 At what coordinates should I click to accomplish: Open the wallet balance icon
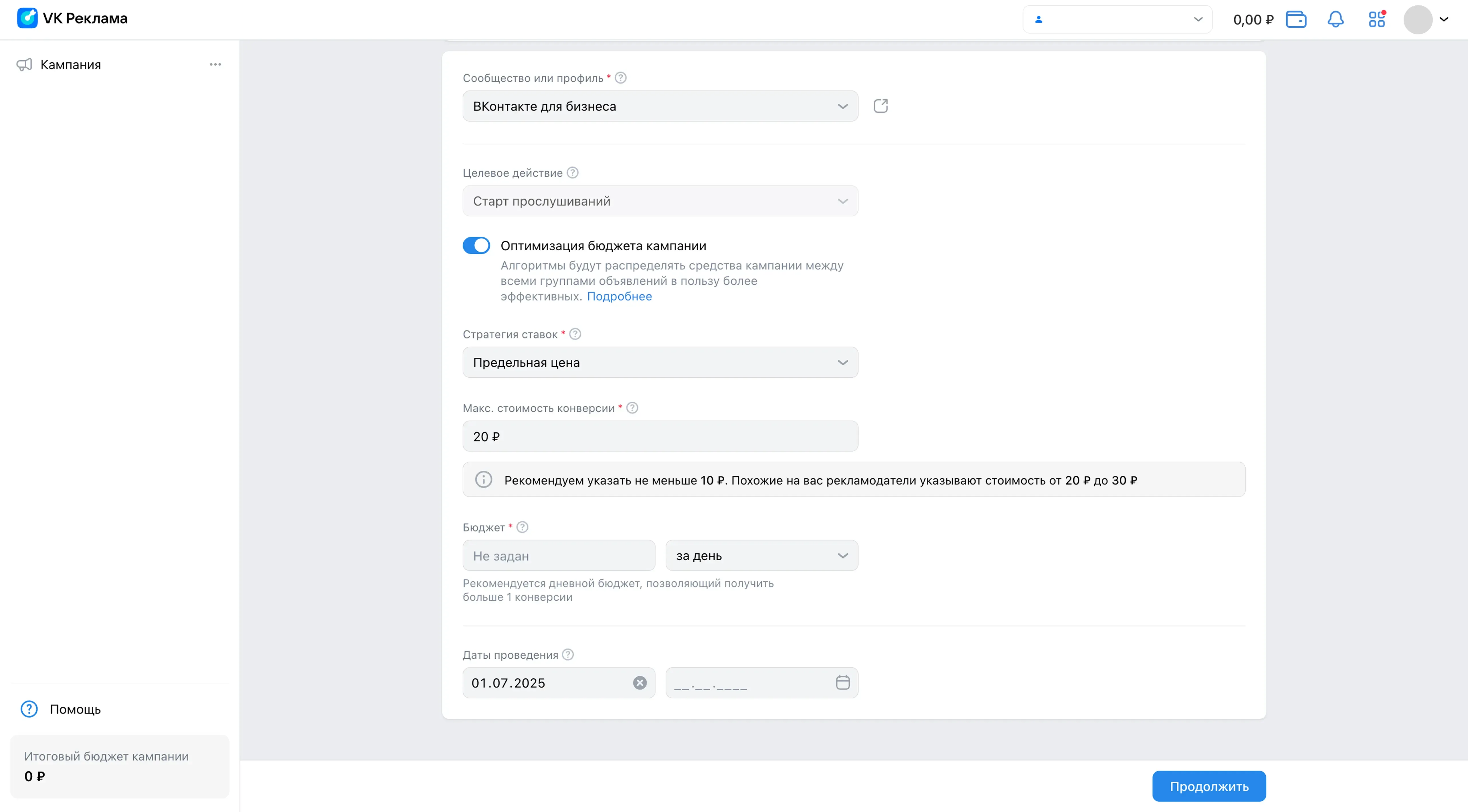[x=1296, y=19]
